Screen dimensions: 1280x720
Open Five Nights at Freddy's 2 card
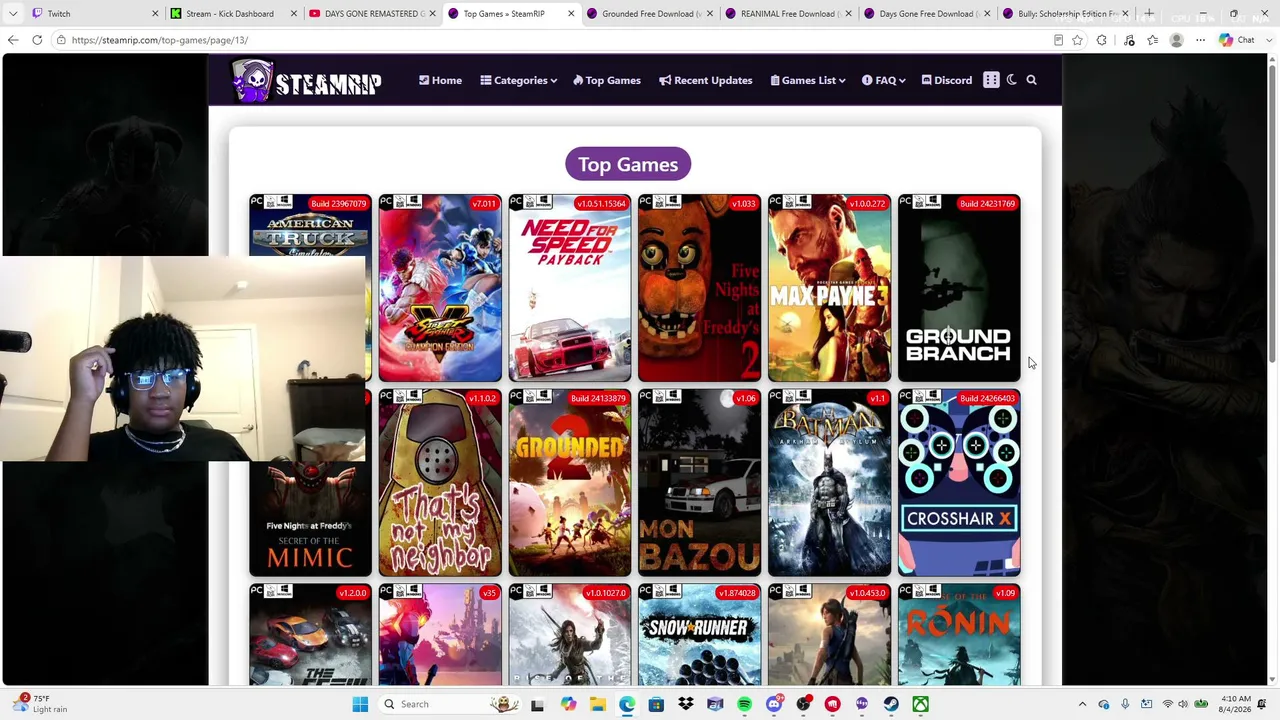tap(700, 288)
